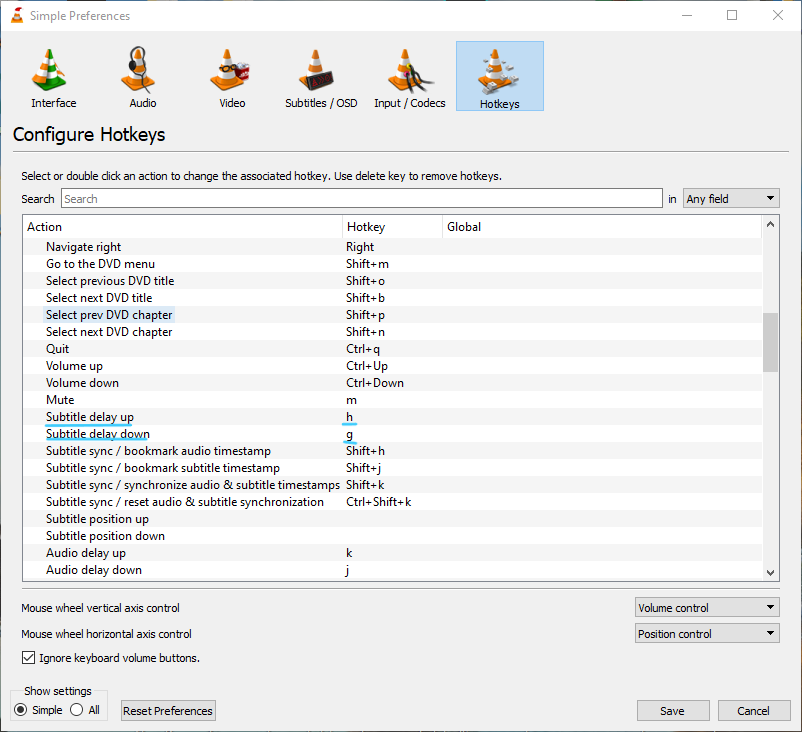Select the Select next DVD title row
This screenshot has height=732, width=802.
click(392, 298)
